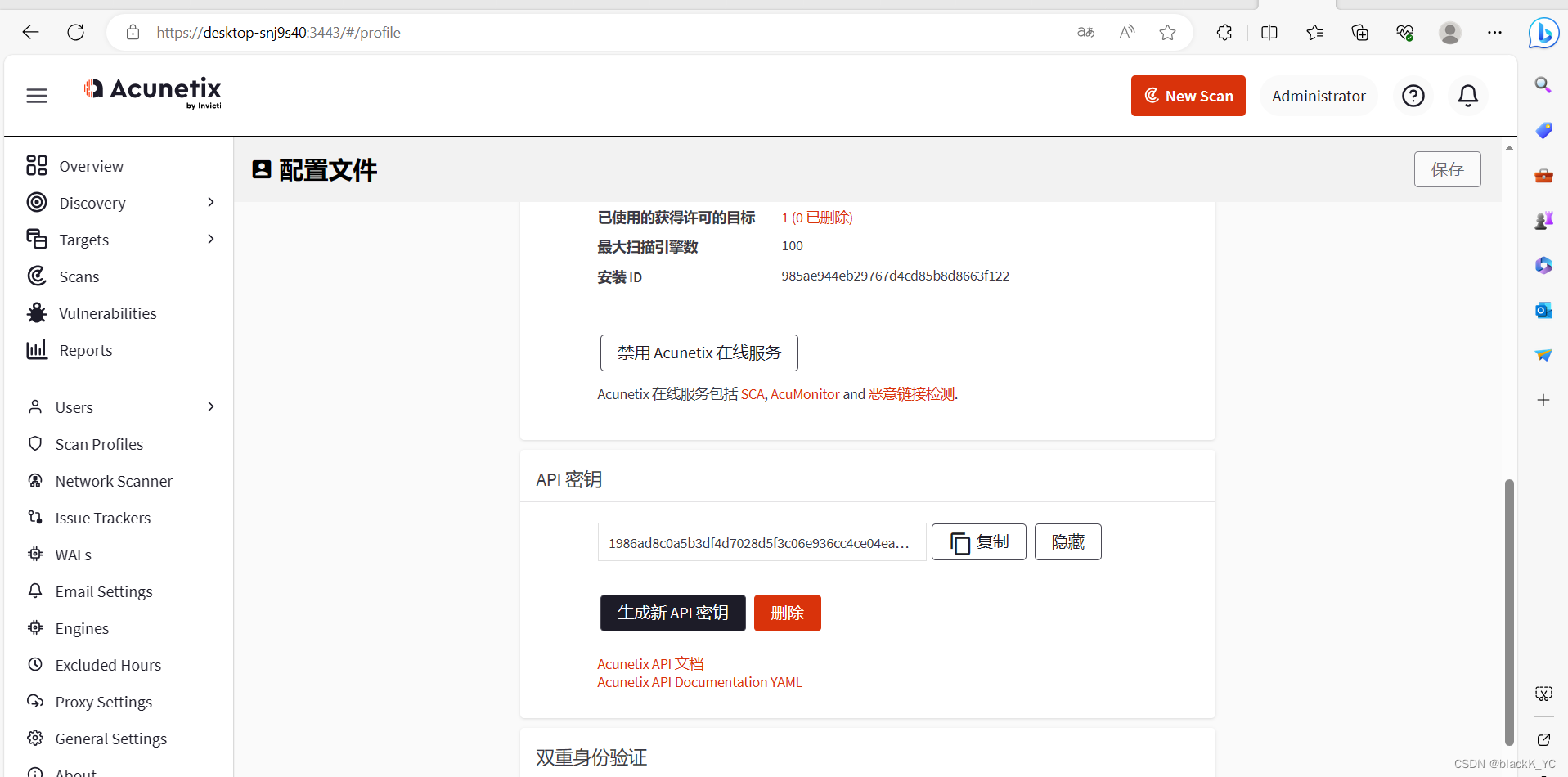Open browser extensions puzzle icon
Image resolution: width=1568 pixels, height=777 pixels.
click(1224, 32)
